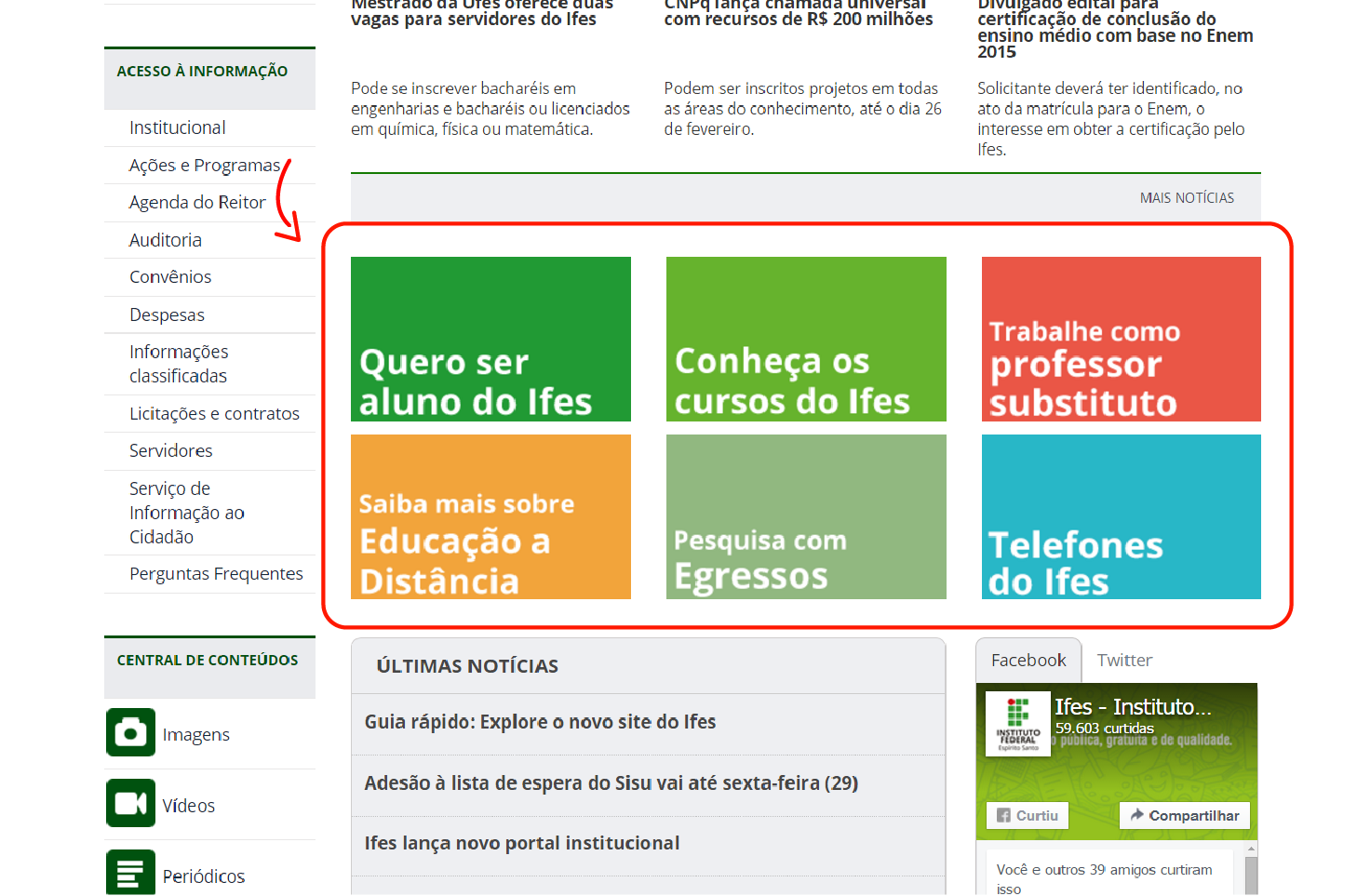1357x896 pixels.
Task: Click the Curtiu button with thumbs-up icon
Action: (1027, 815)
